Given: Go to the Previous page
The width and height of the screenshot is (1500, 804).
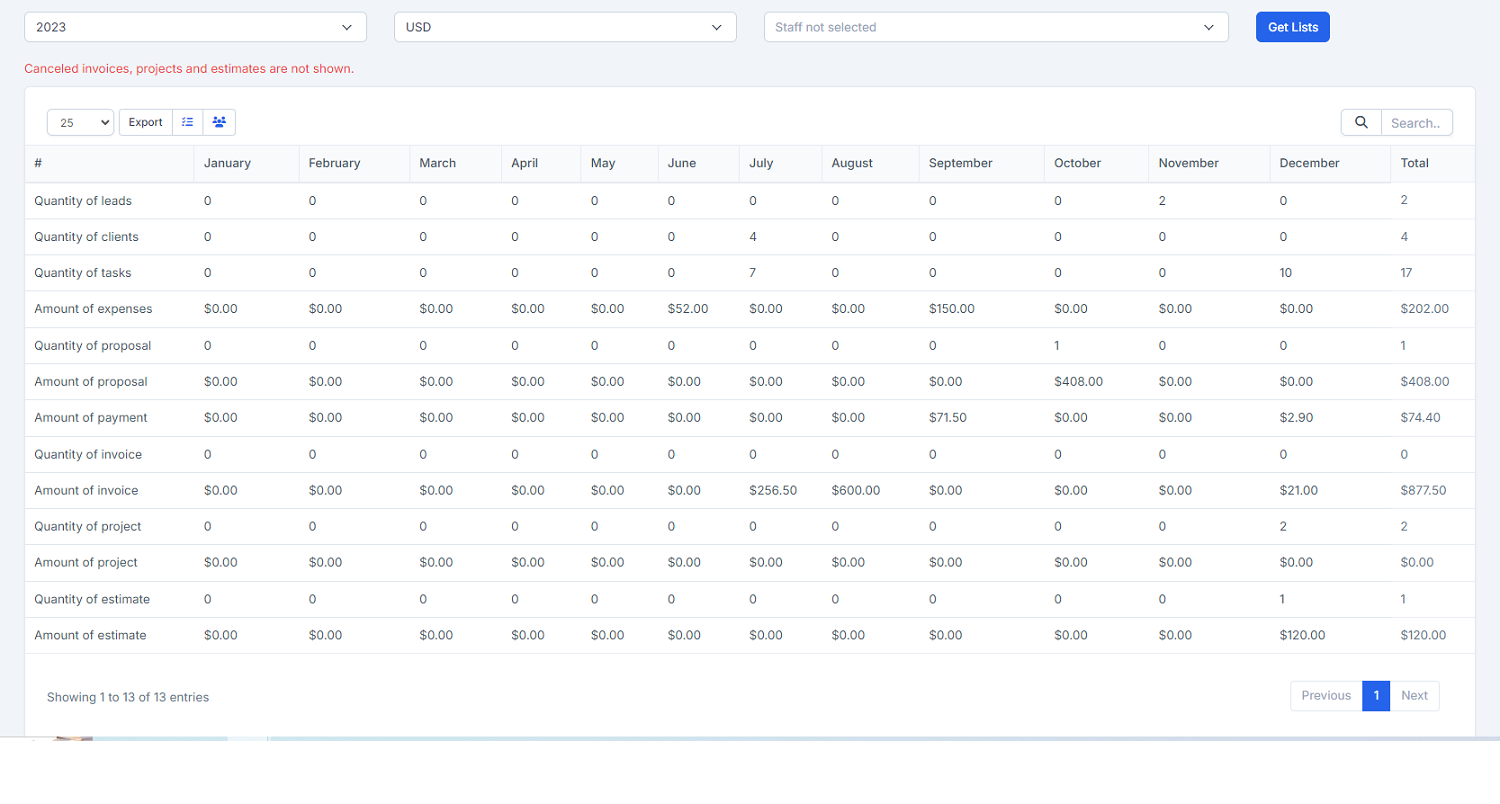Looking at the screenshot, I should pos(1326,696).
